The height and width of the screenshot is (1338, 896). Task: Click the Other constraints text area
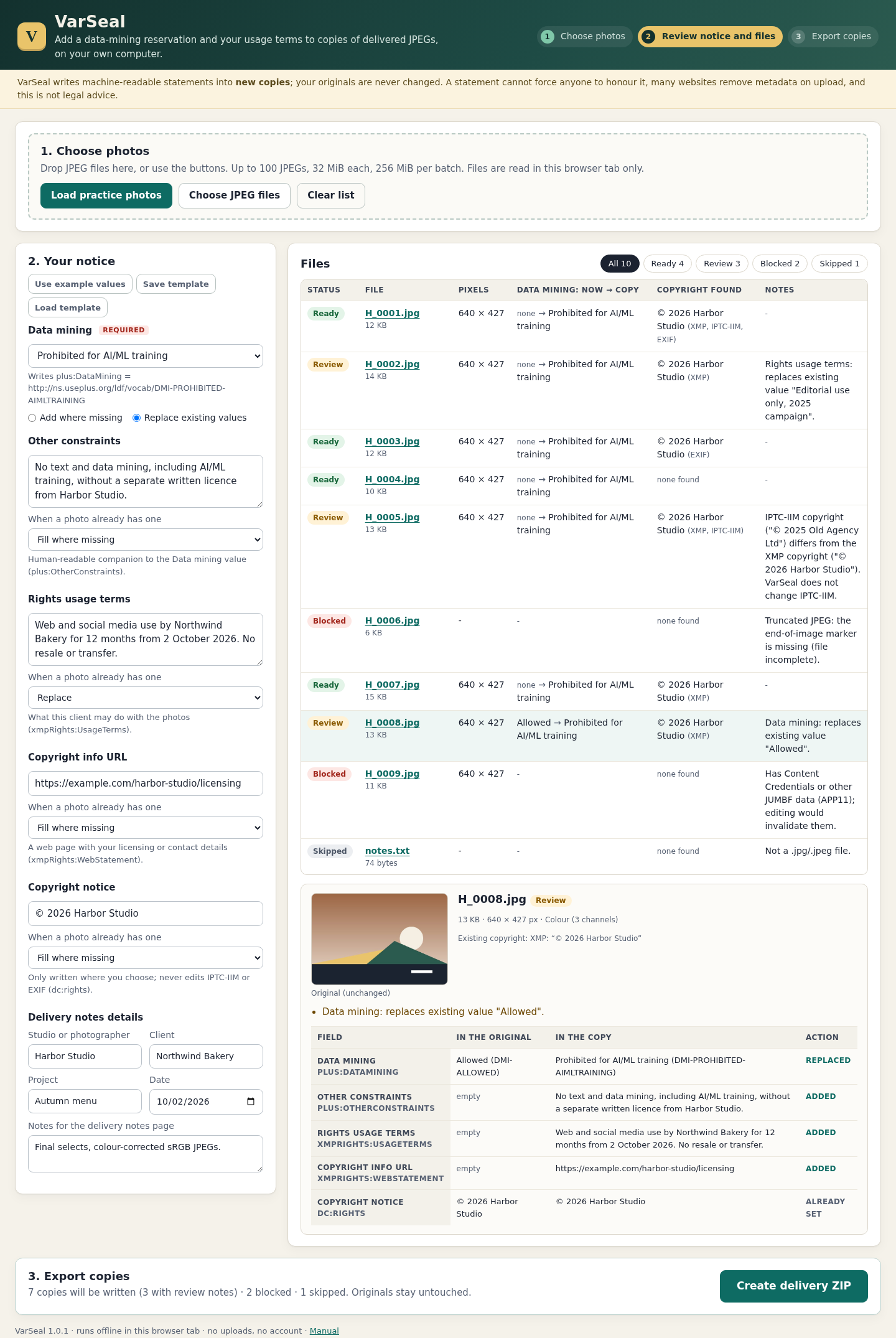click(x=146, y=481)
